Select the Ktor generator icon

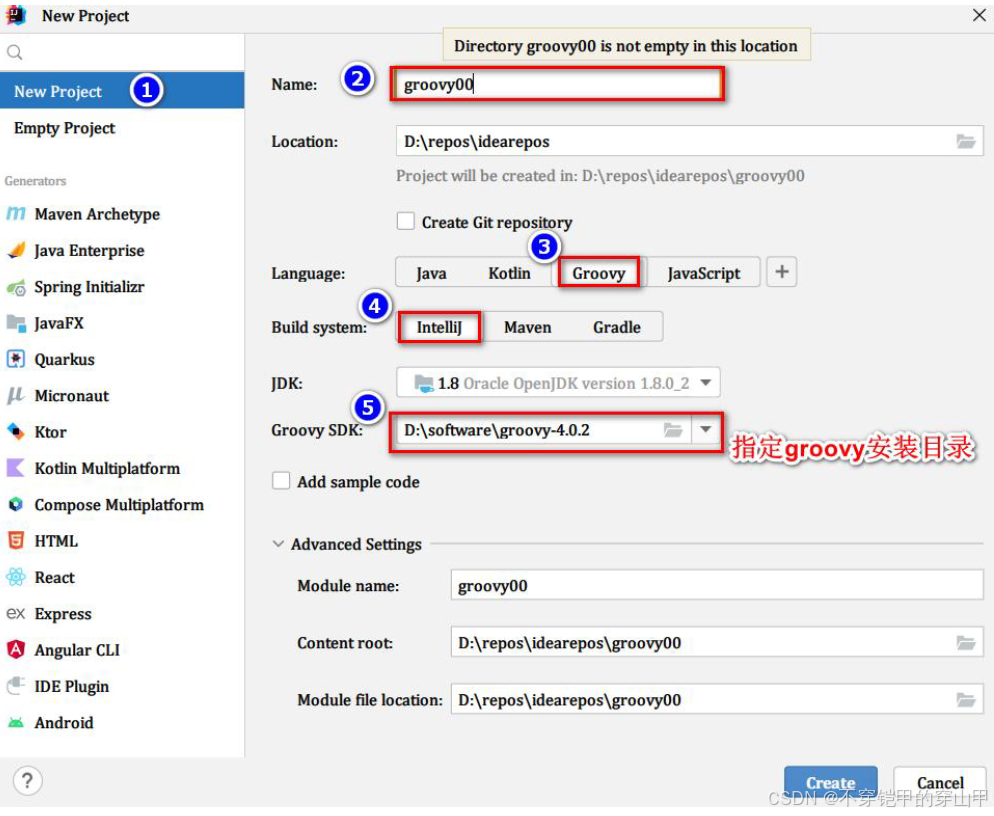[x=16, y=432]
